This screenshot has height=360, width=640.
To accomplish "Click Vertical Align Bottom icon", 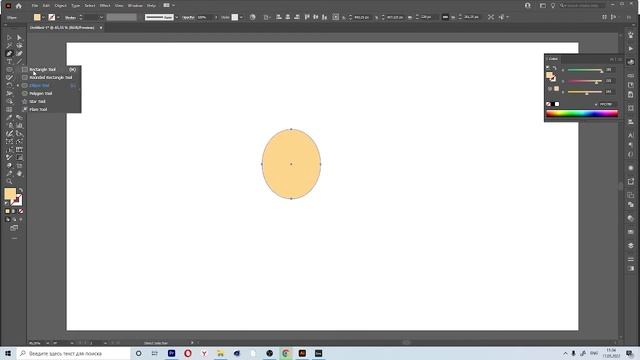I will (324, 17).
